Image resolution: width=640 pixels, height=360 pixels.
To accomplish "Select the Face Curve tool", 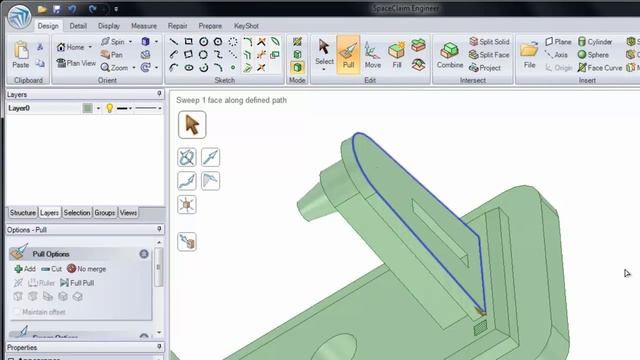I will [x=600, y=68].
